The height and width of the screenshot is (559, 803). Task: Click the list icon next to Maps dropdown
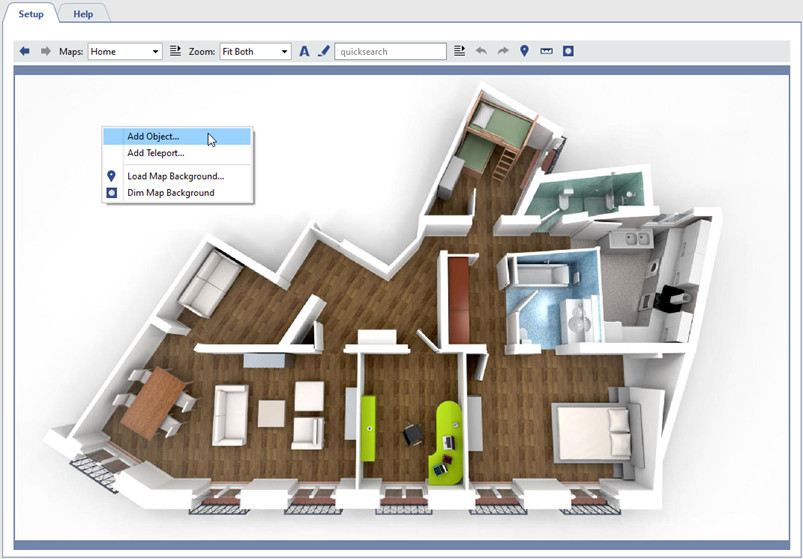[x=175, y=51]
